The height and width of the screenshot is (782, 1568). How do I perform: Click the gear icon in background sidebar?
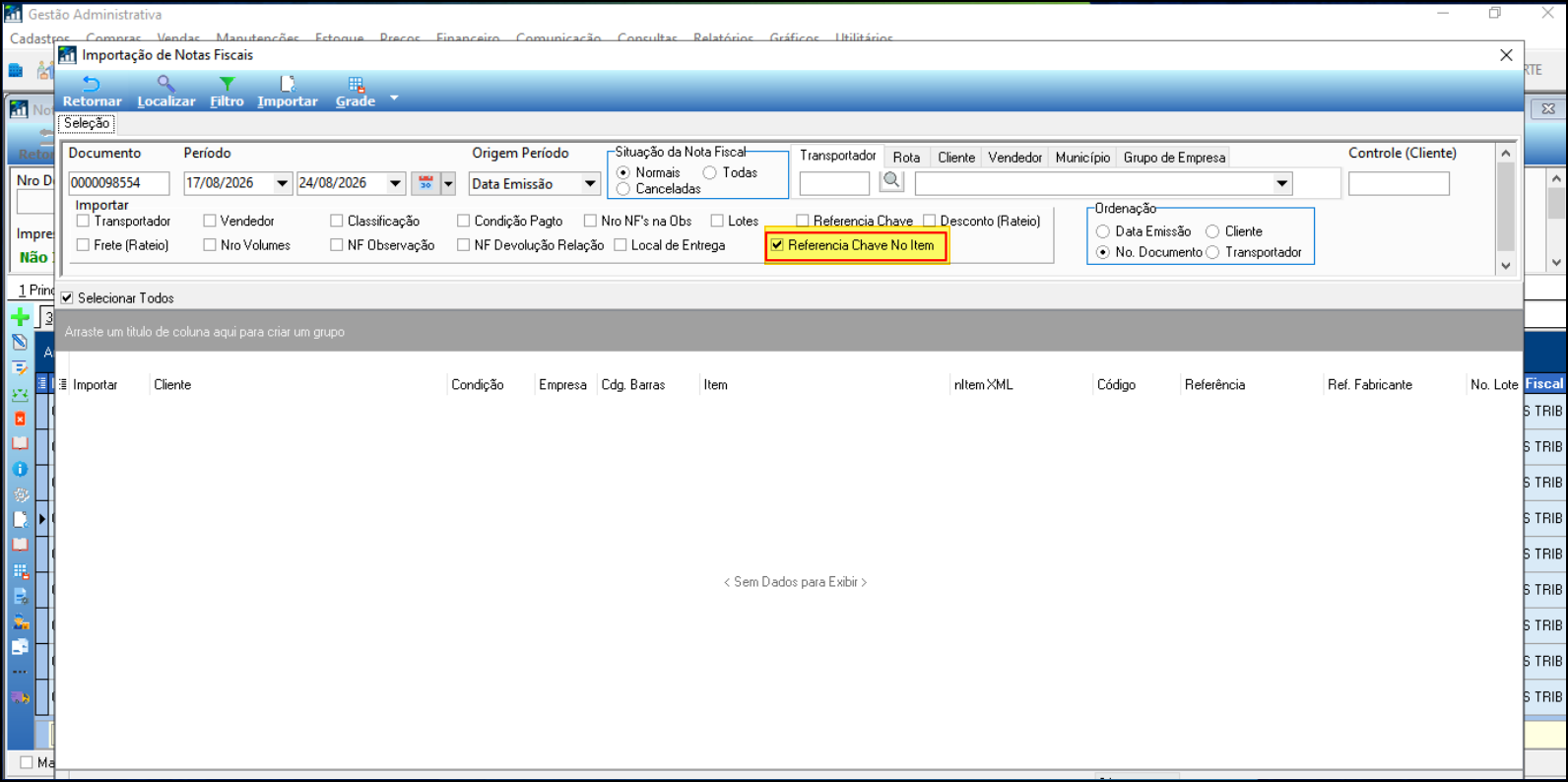coord(20,495)
